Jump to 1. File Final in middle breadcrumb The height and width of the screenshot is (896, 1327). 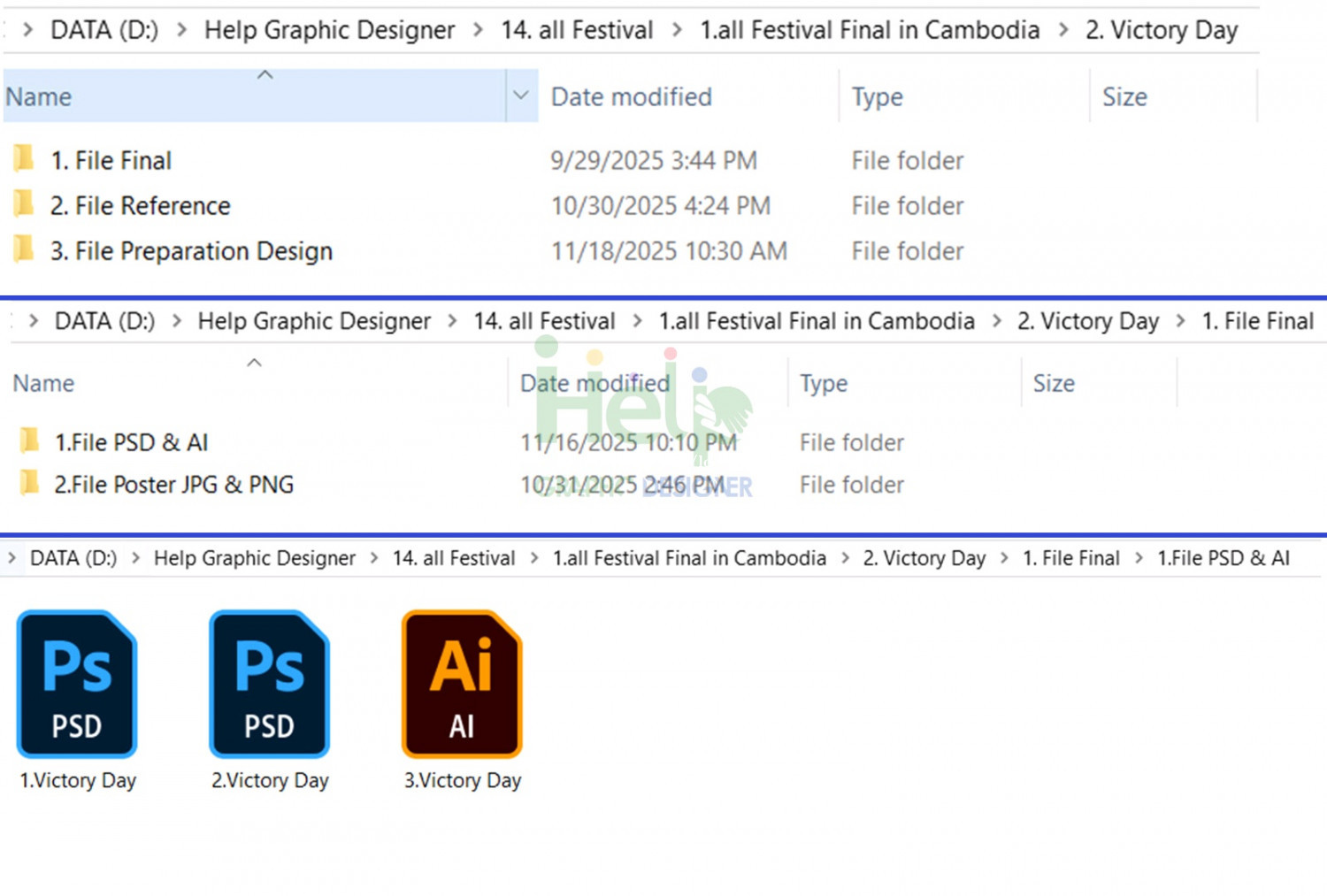1257,321
